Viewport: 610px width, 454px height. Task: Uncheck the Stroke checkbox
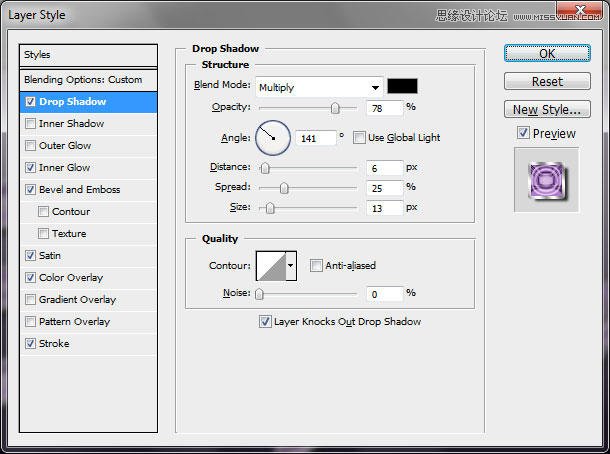pos(30,344)
